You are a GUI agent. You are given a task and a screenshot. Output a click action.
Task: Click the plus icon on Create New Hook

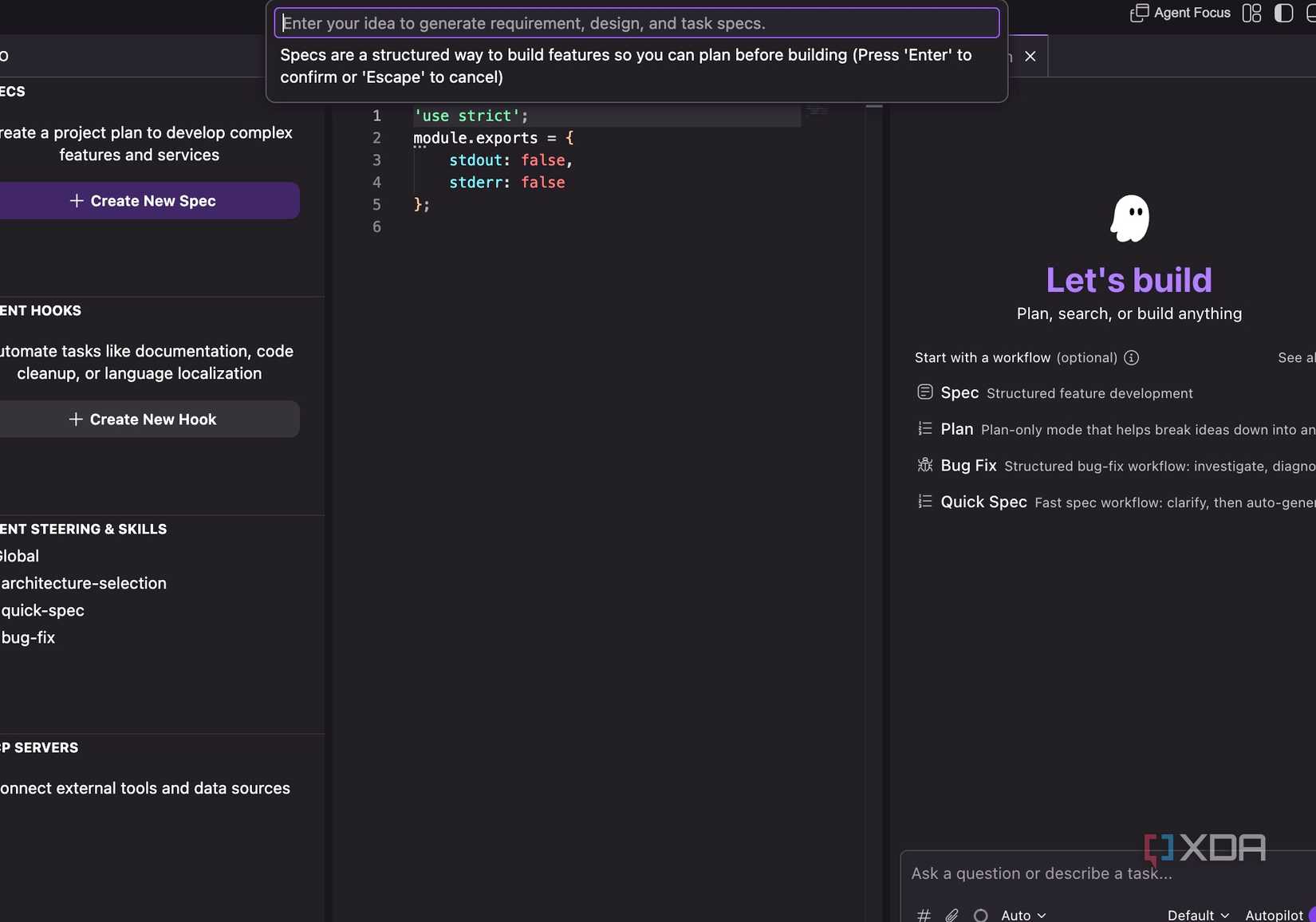click(76, 420)
